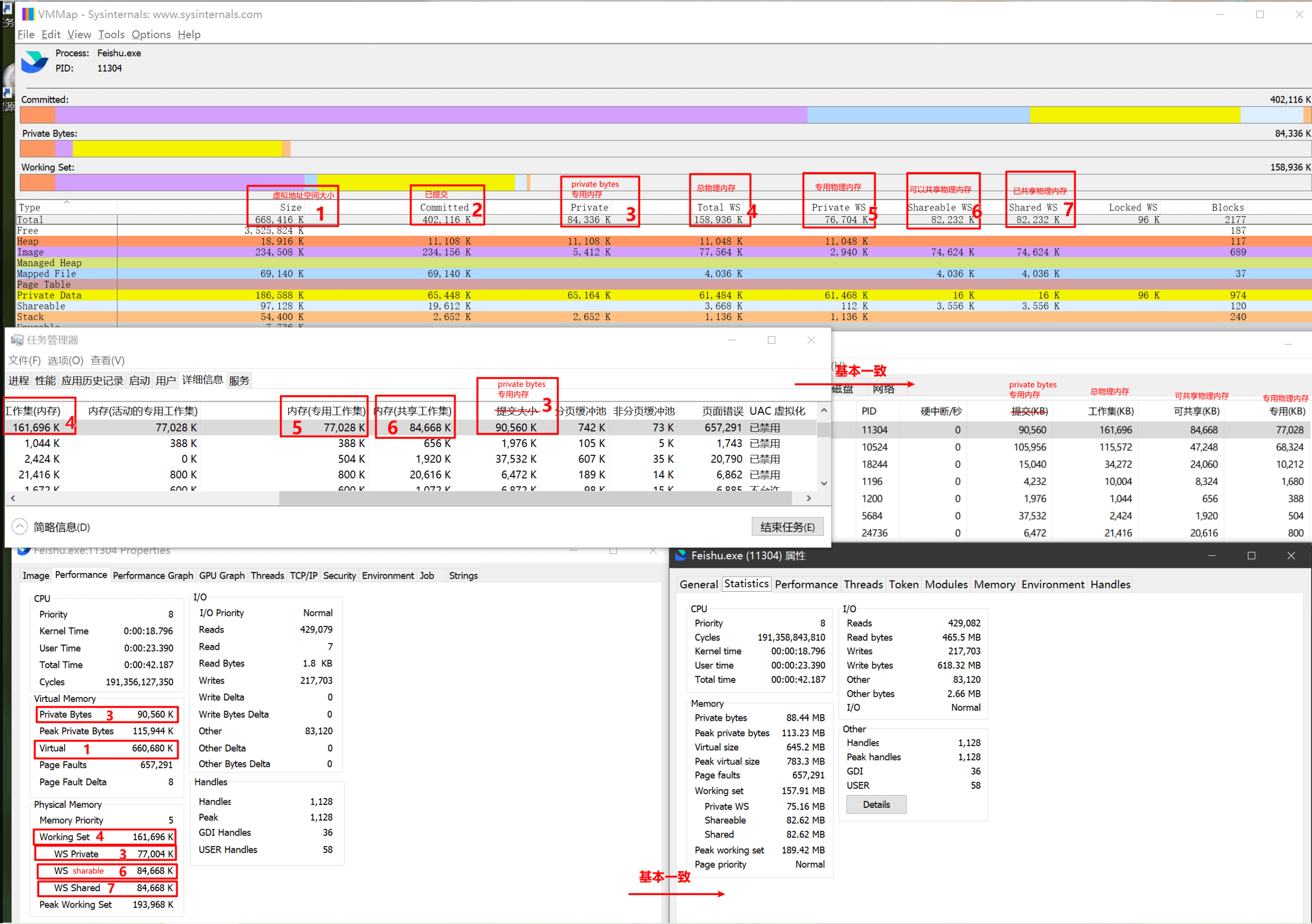This screenshot has width=1312, height=924.
Task: Sort the background list by PID column
Action: coord(869,411)
